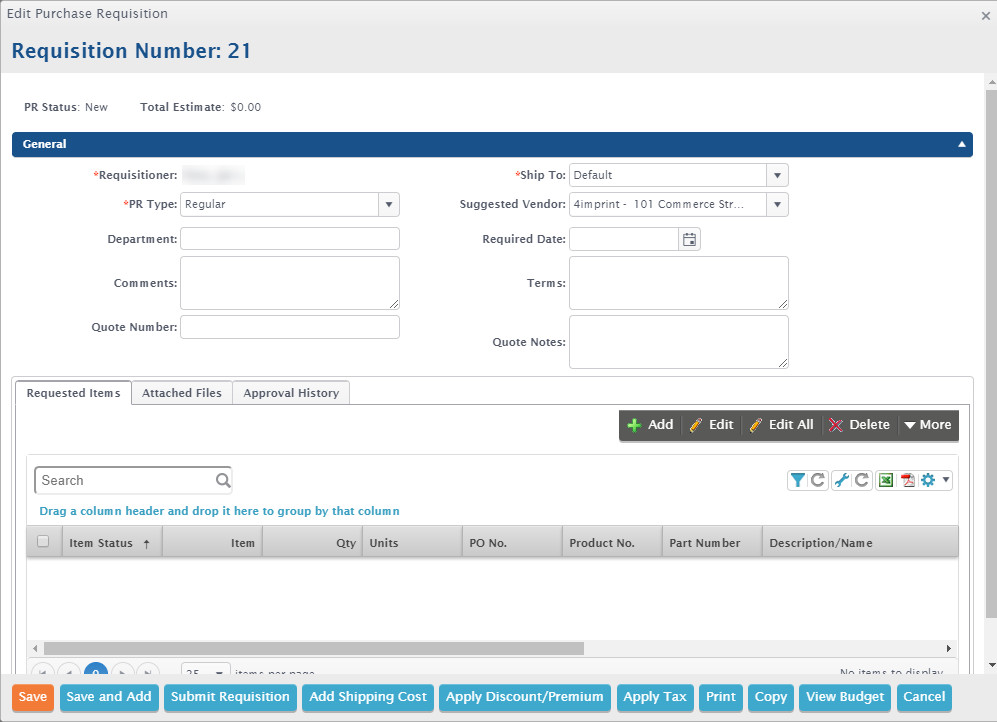Open the Required Date calendar picker

(689, 239)
